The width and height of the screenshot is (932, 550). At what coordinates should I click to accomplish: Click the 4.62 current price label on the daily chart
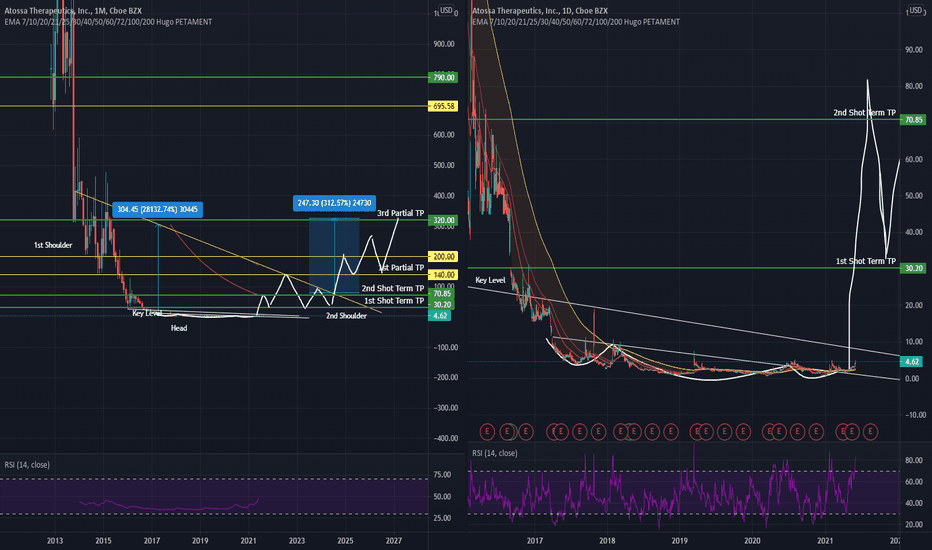[x=912, y=362]
